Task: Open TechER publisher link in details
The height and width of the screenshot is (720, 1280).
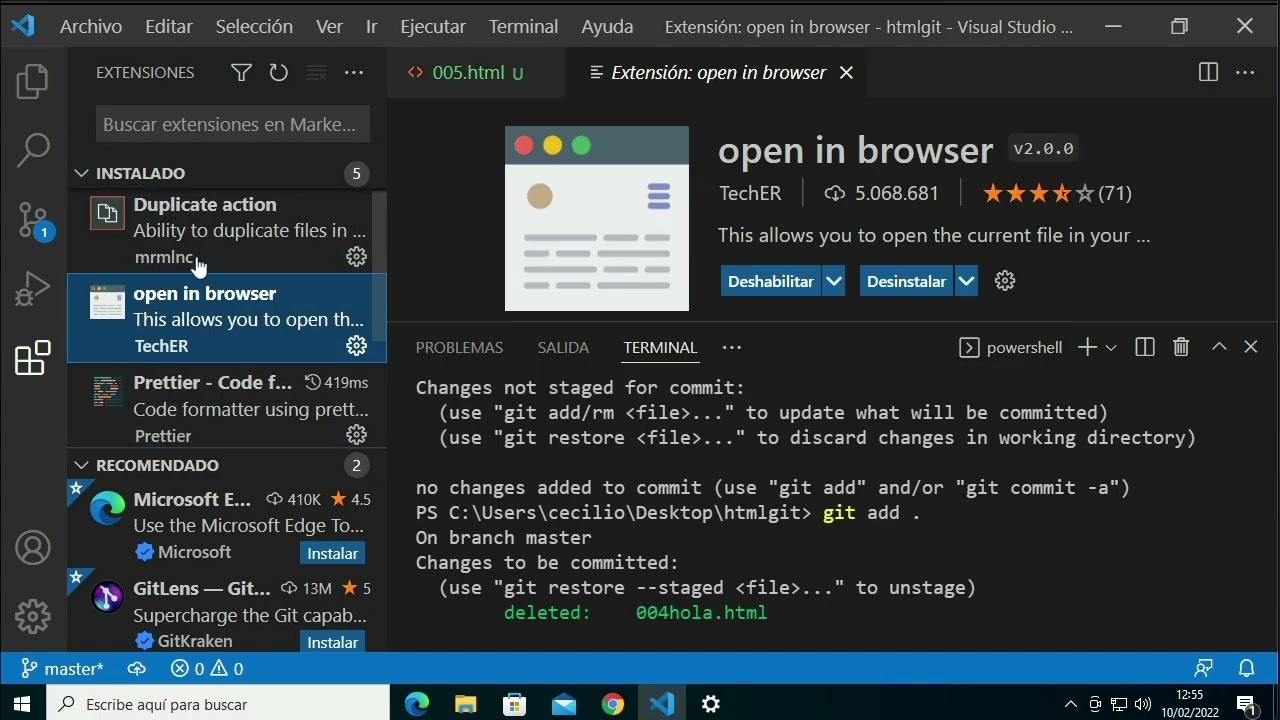Action: point(750,193)
